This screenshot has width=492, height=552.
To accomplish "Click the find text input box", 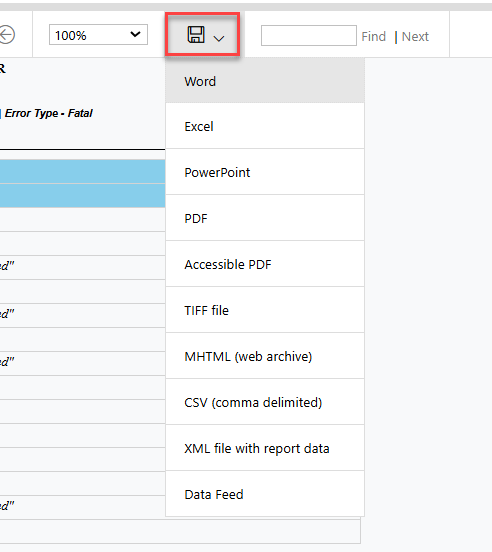I will 309,35.
